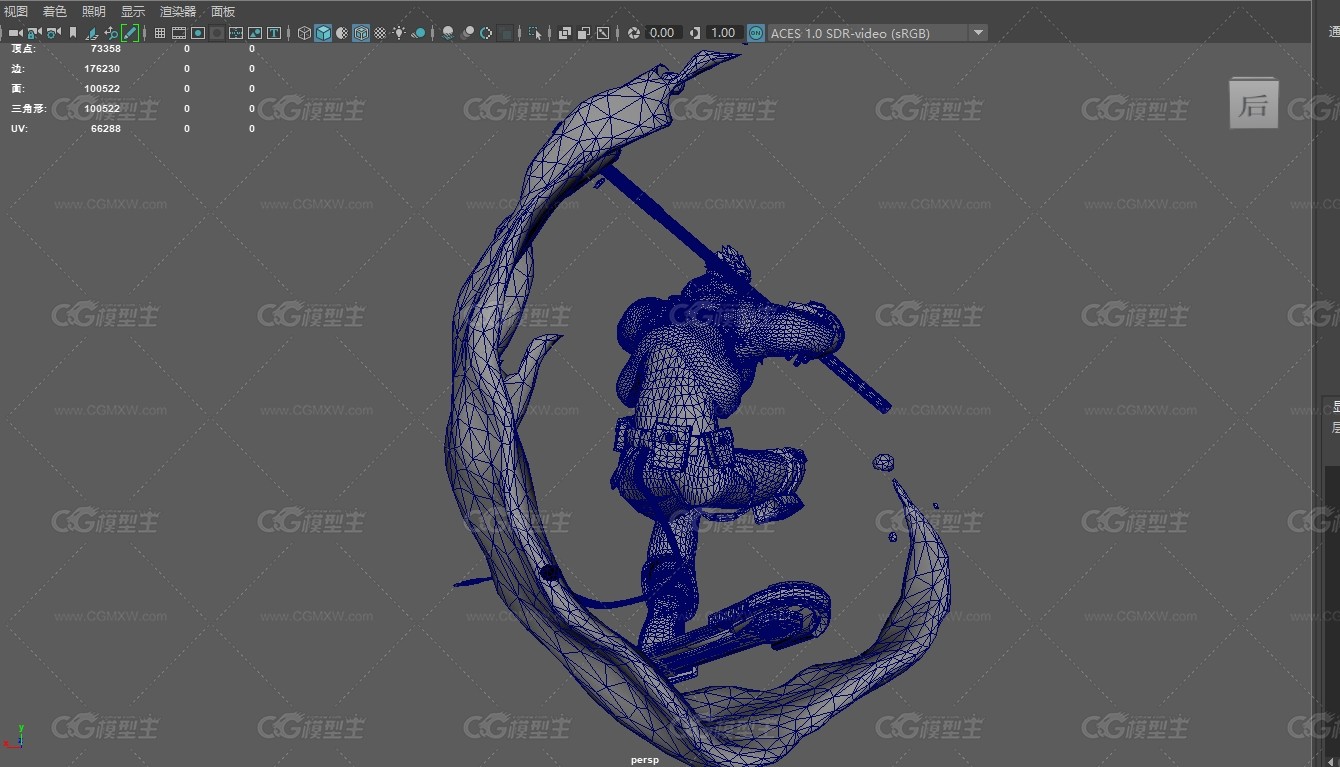Enable Textured display mode
The width and height of the screenshot is (1340, 767).
tap(380, 33)
